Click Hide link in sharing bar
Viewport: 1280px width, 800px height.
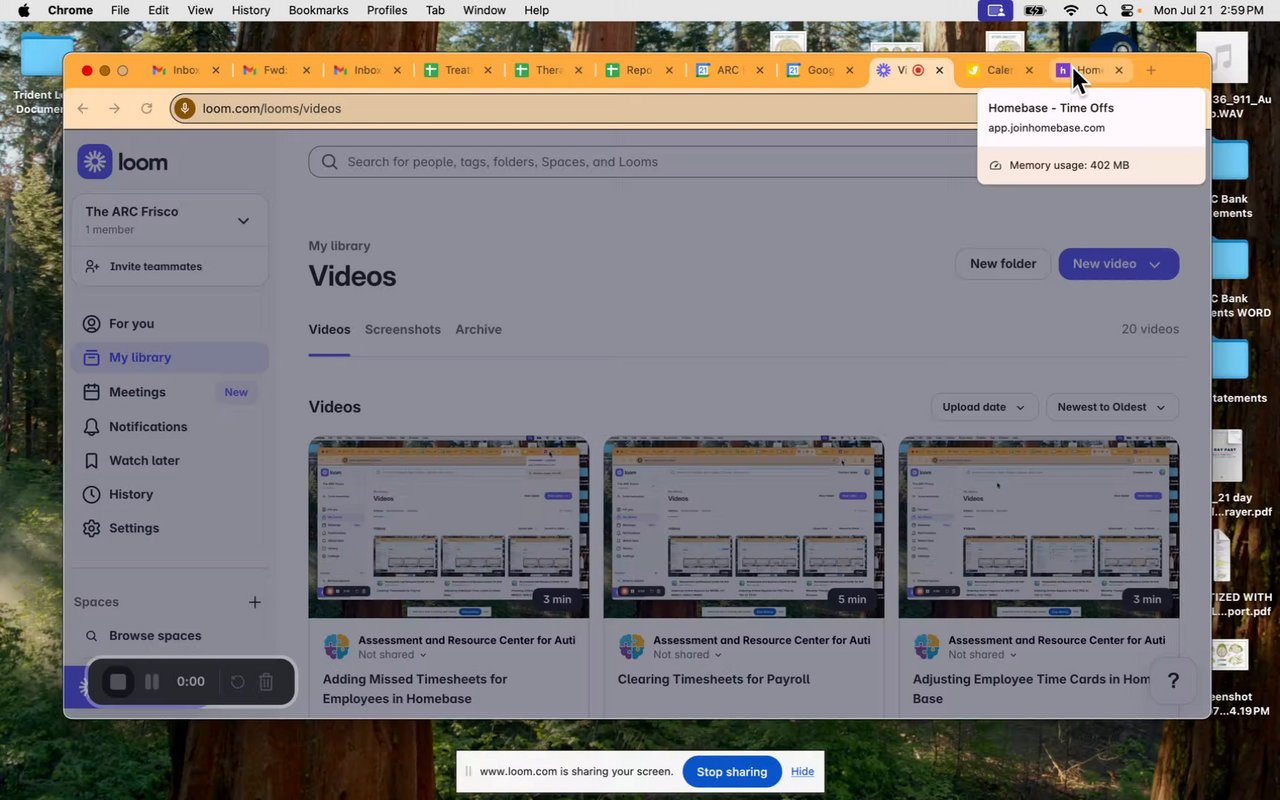pos(802,771)
